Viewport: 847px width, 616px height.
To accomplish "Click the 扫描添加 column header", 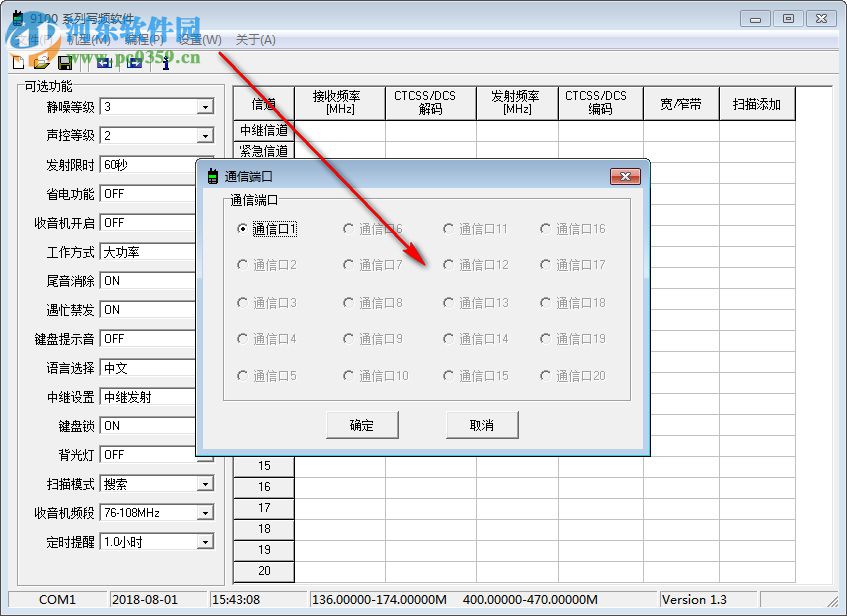I will (757, 103).
